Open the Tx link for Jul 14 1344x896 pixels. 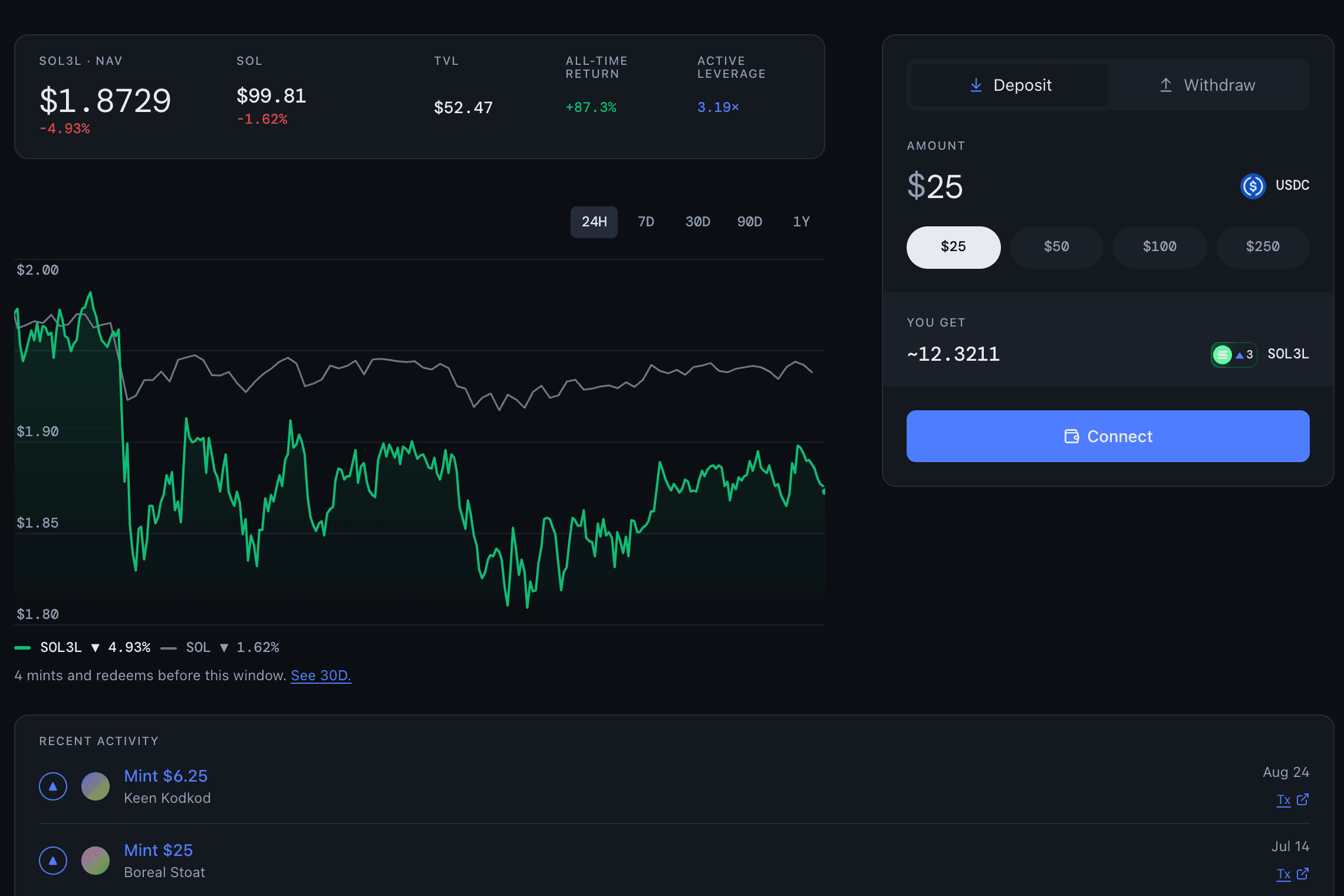1283,874
